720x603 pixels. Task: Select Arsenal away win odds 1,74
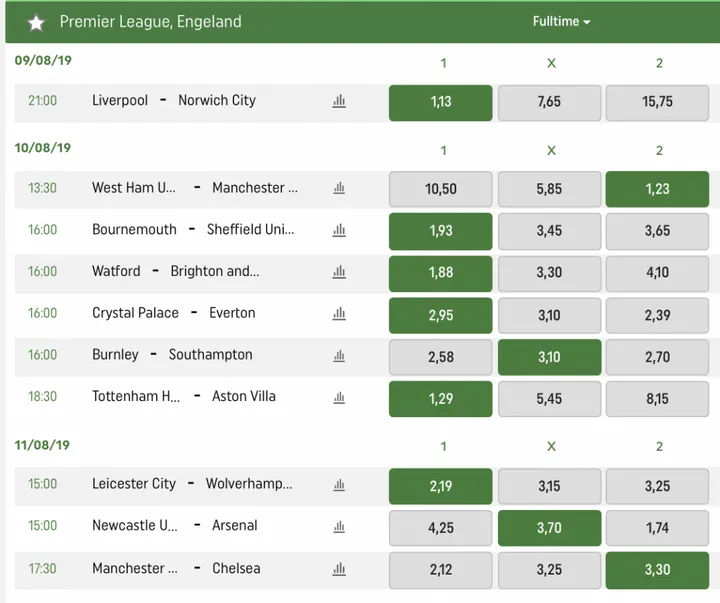pos(657,528)
